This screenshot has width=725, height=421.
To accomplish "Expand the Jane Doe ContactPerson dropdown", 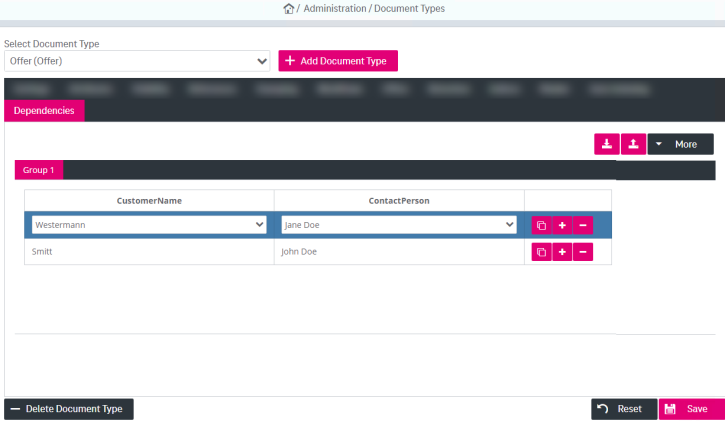I will tap(398, 225).
